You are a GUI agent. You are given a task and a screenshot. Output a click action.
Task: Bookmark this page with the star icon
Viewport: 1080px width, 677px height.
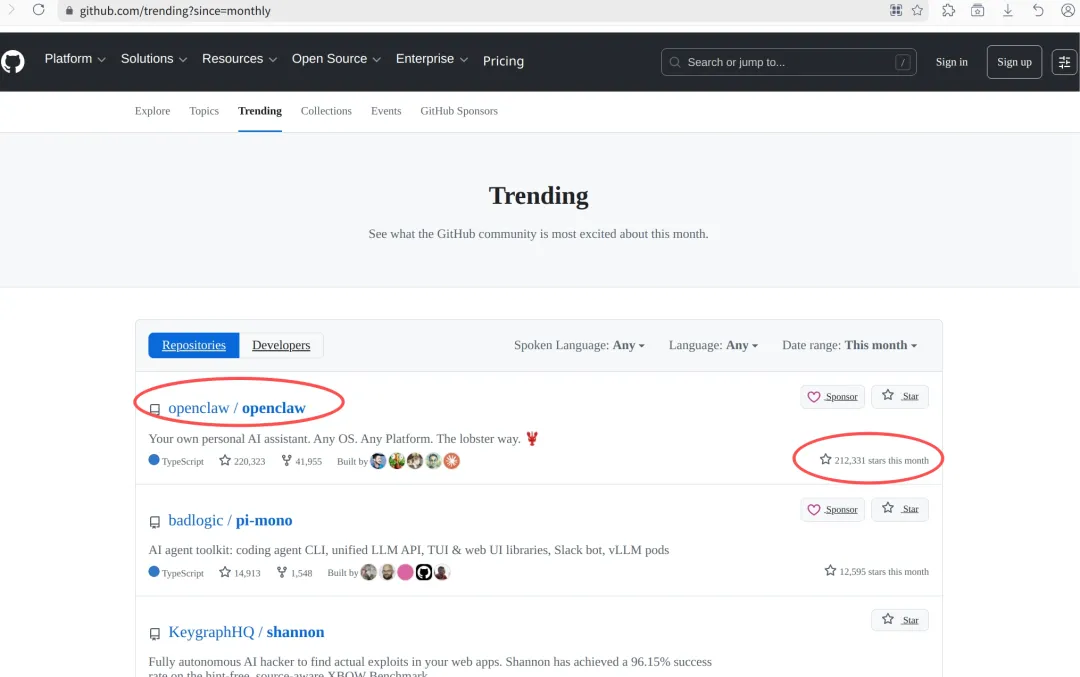[x=917, y=10]
